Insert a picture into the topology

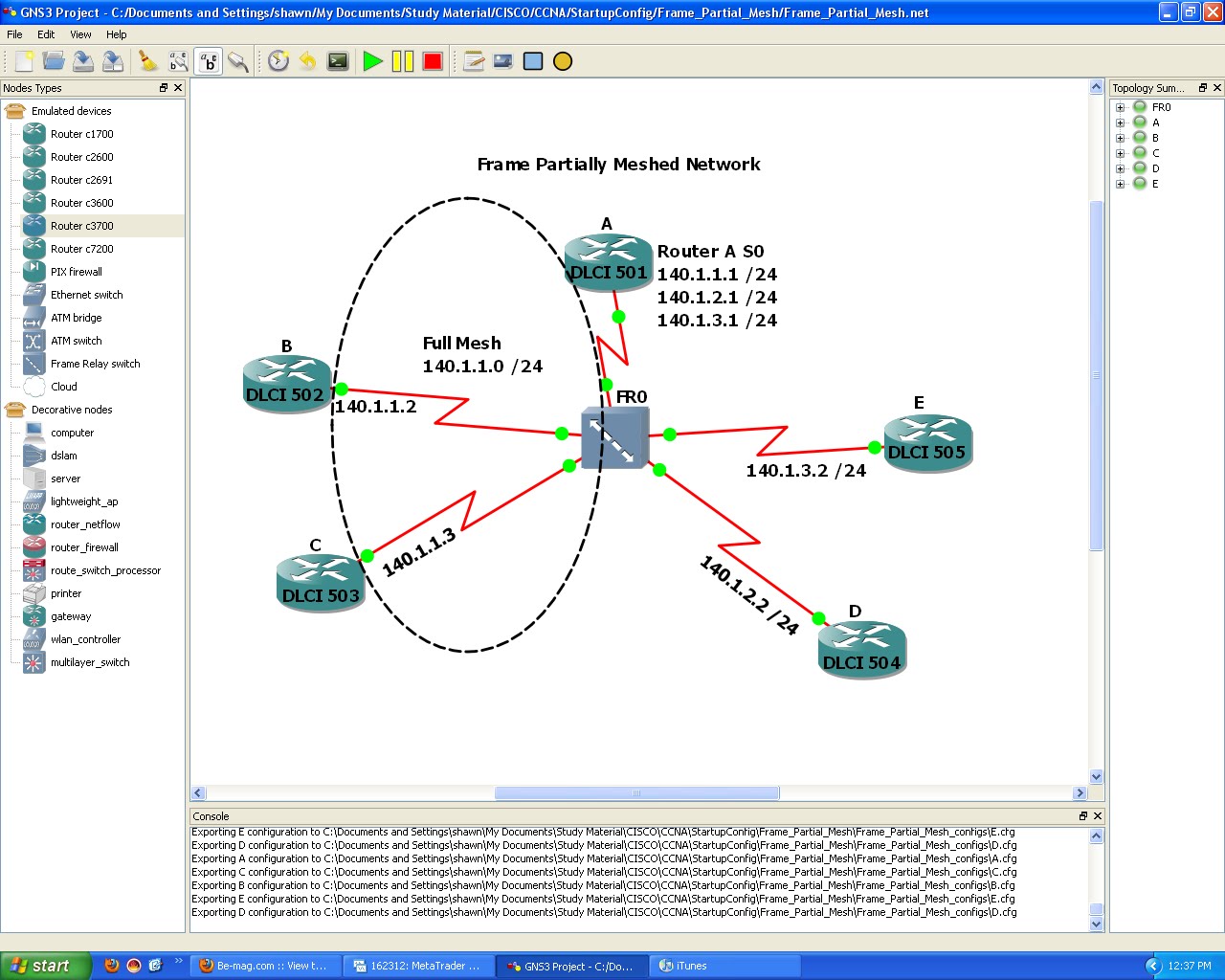pyautogui.click(x=503, y=61)
